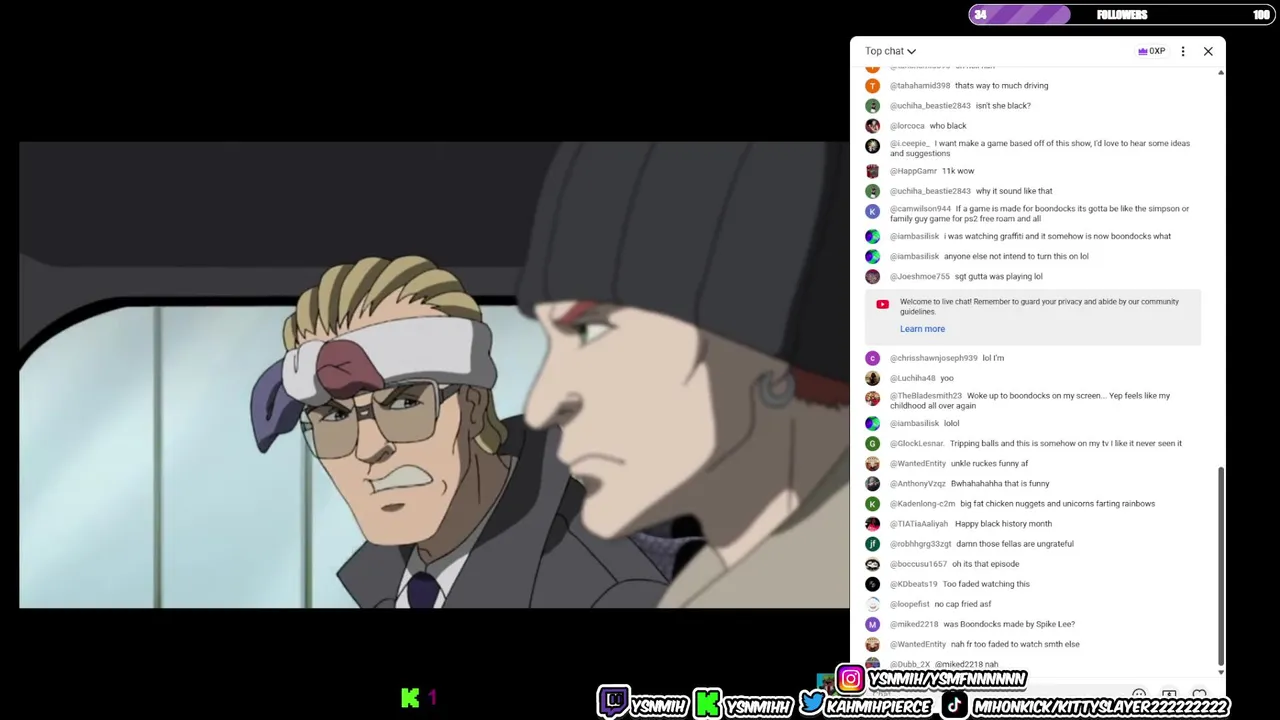This screenshot has width=1280, height=720.
Task: Click the message 'sgt gutta was playing lol'
Action: point(998,277)
